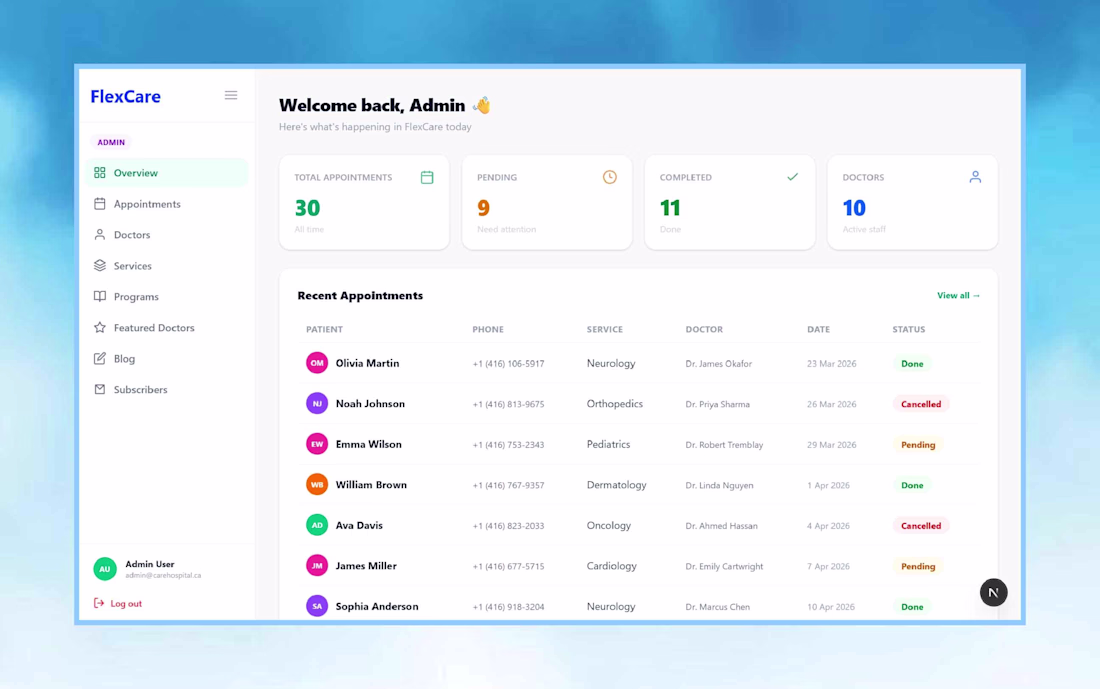The height and width of the screenshot is (689, 1100).
Task: Click the Admin User name
Action: click(x=149, y=564)
